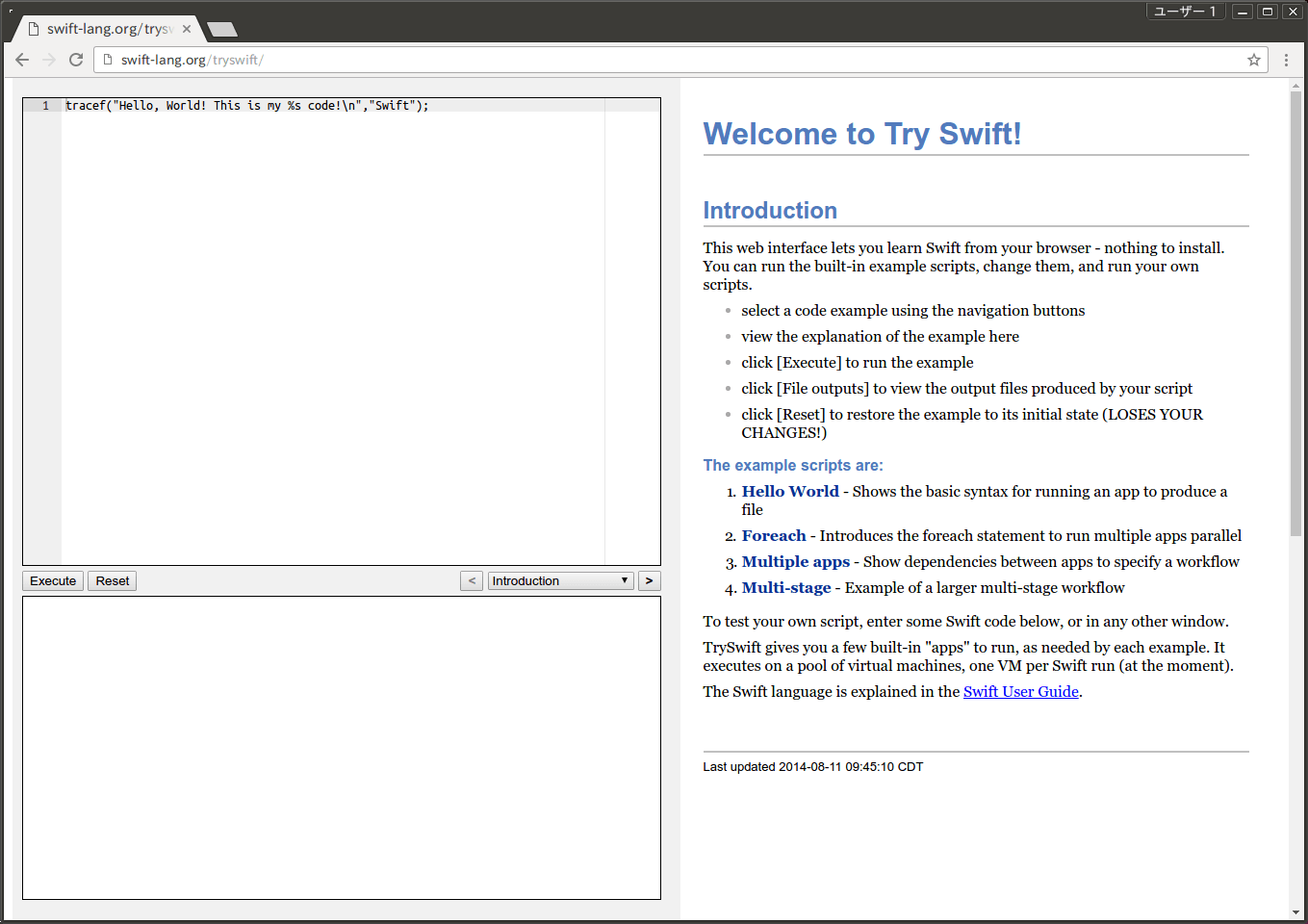The image size is (1308, 924).
Task: Click the Execute button
Action: pos(53,581)
